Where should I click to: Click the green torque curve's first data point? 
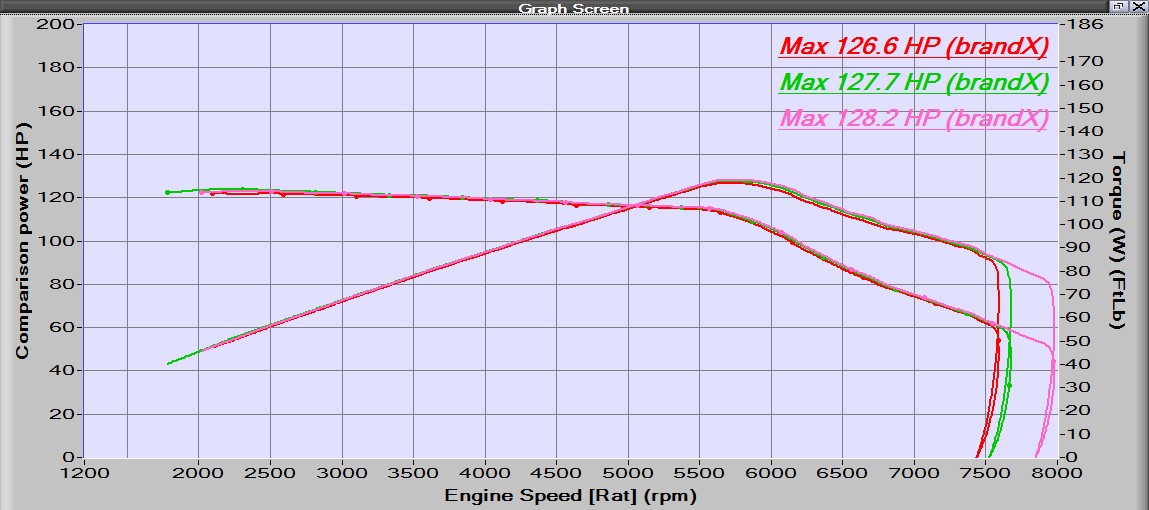[x=168, y=192]
